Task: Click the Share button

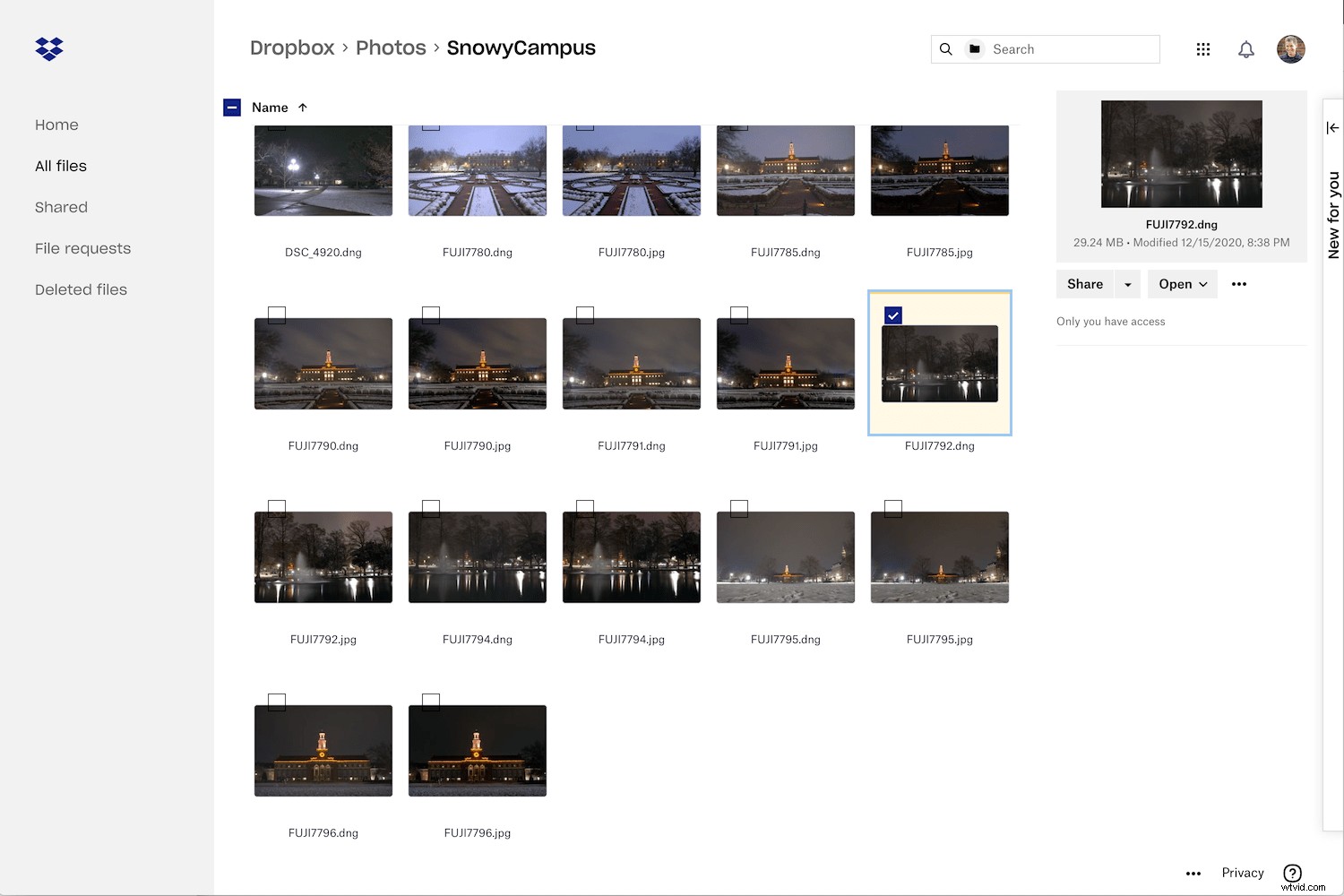Action: (1084, 284)
